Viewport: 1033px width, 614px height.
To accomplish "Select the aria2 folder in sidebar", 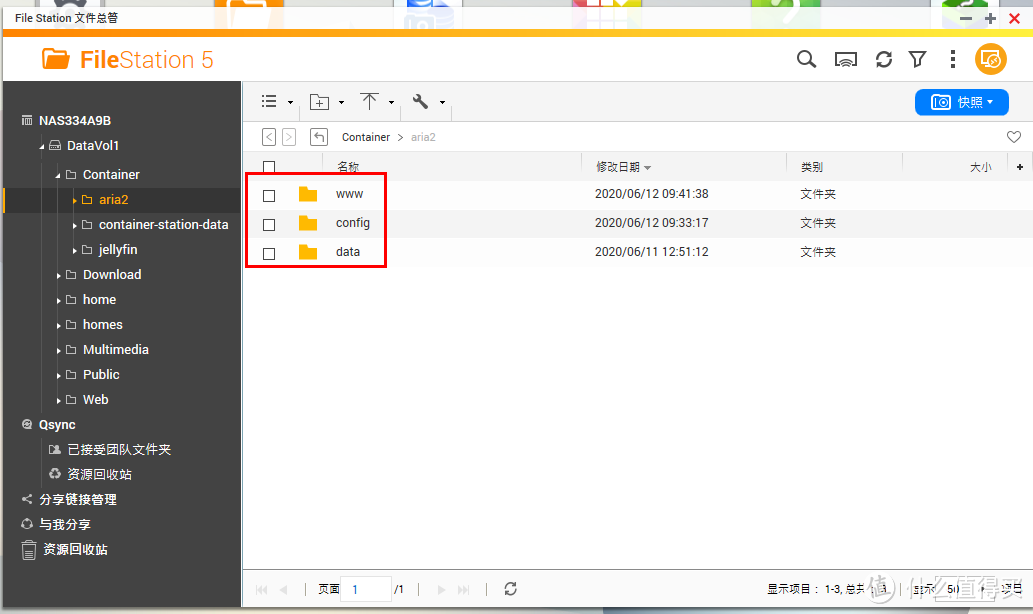I will click(x=113, y=200).
